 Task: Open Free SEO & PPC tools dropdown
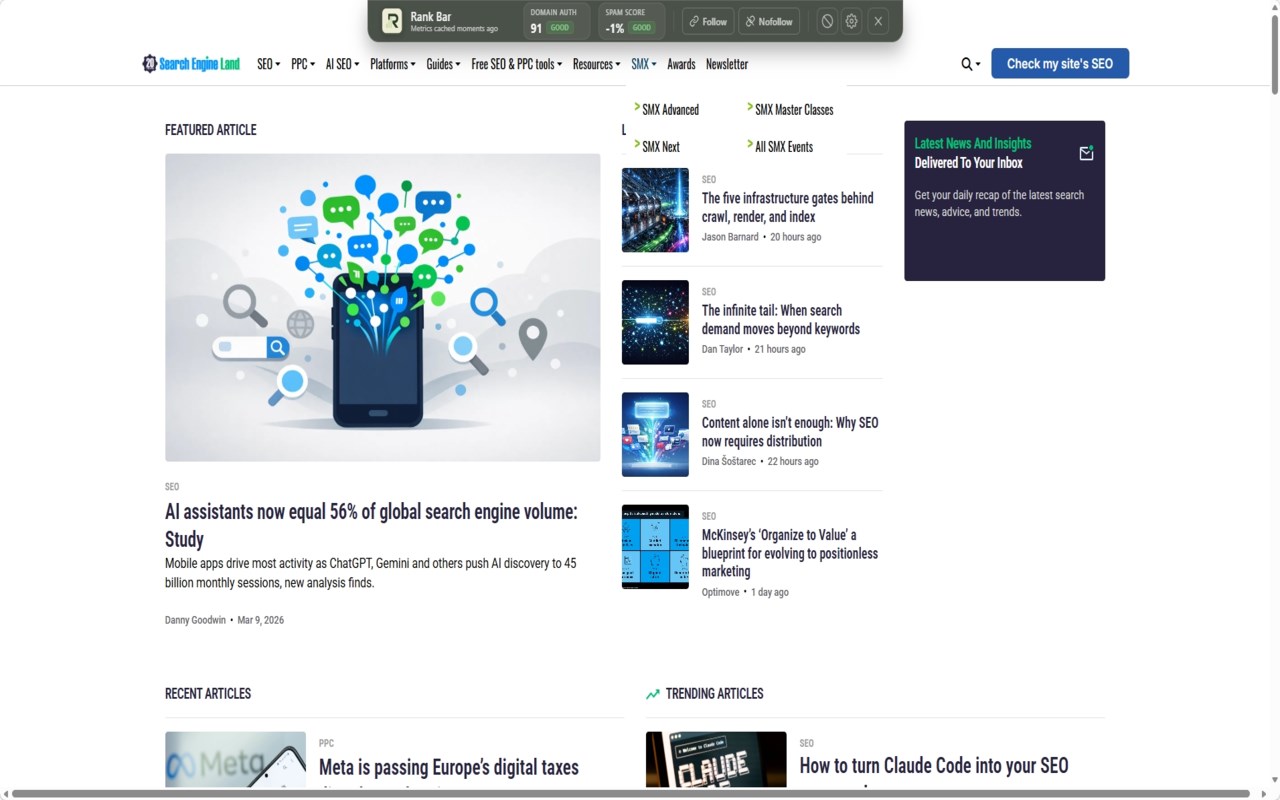click(517, 64)
